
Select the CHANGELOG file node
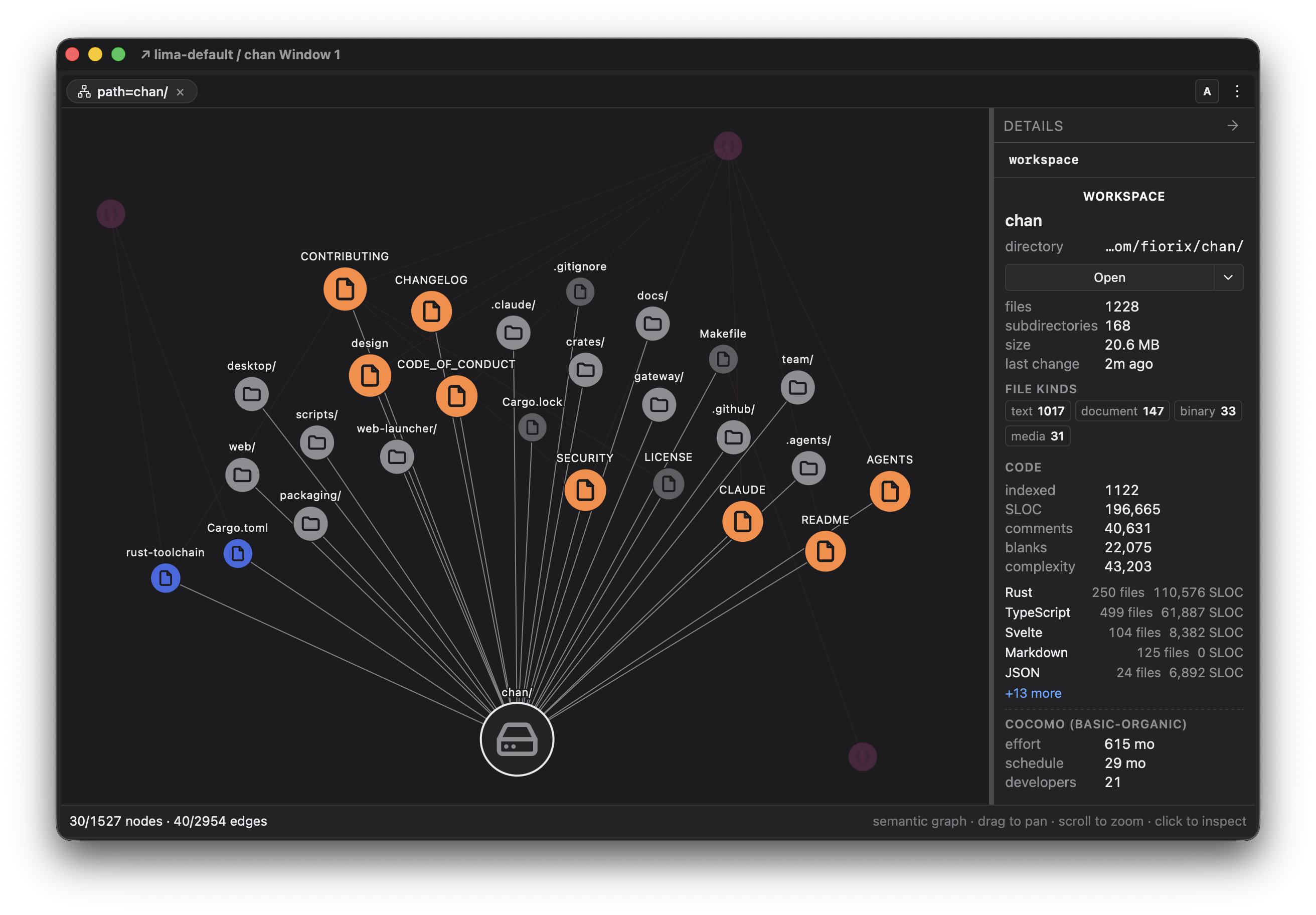click(431, 312)
